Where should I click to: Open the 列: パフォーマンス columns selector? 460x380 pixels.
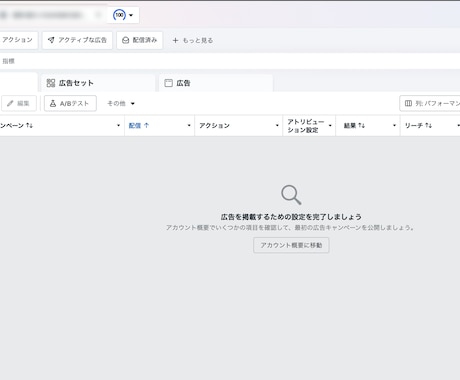coord(430,103)
